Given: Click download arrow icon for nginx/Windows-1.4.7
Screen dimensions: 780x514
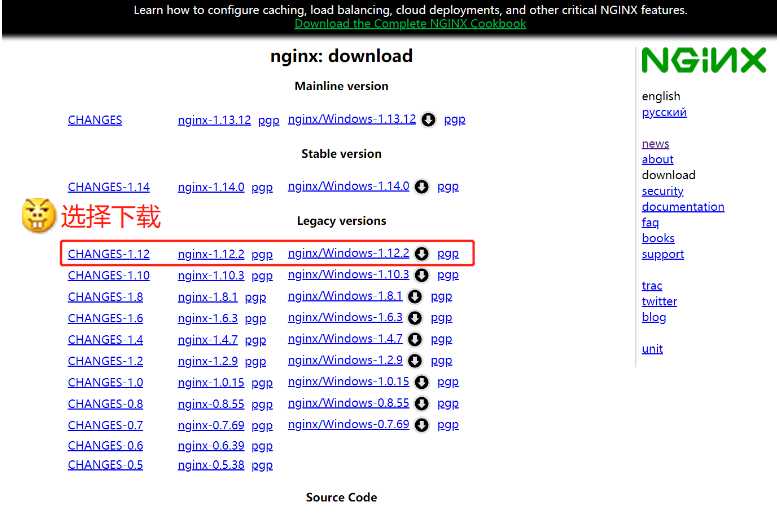Looking at the screenshot, I should 415,339.
